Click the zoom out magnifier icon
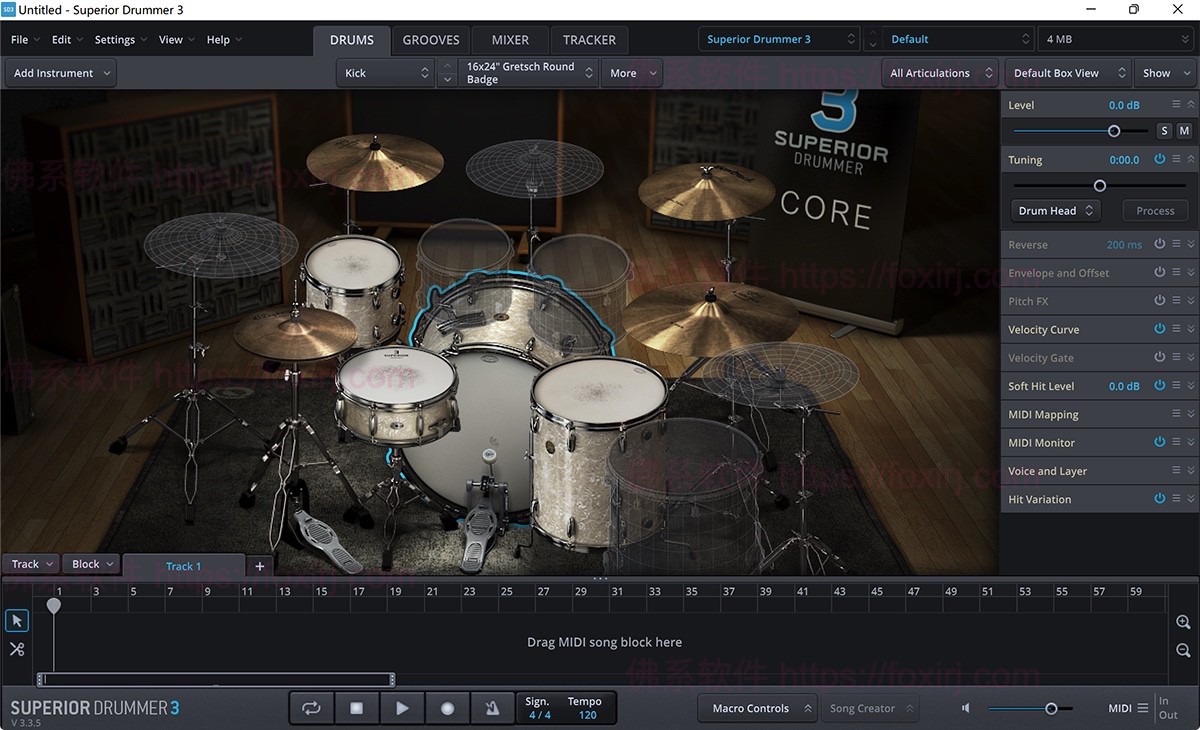 (1182, 648)
